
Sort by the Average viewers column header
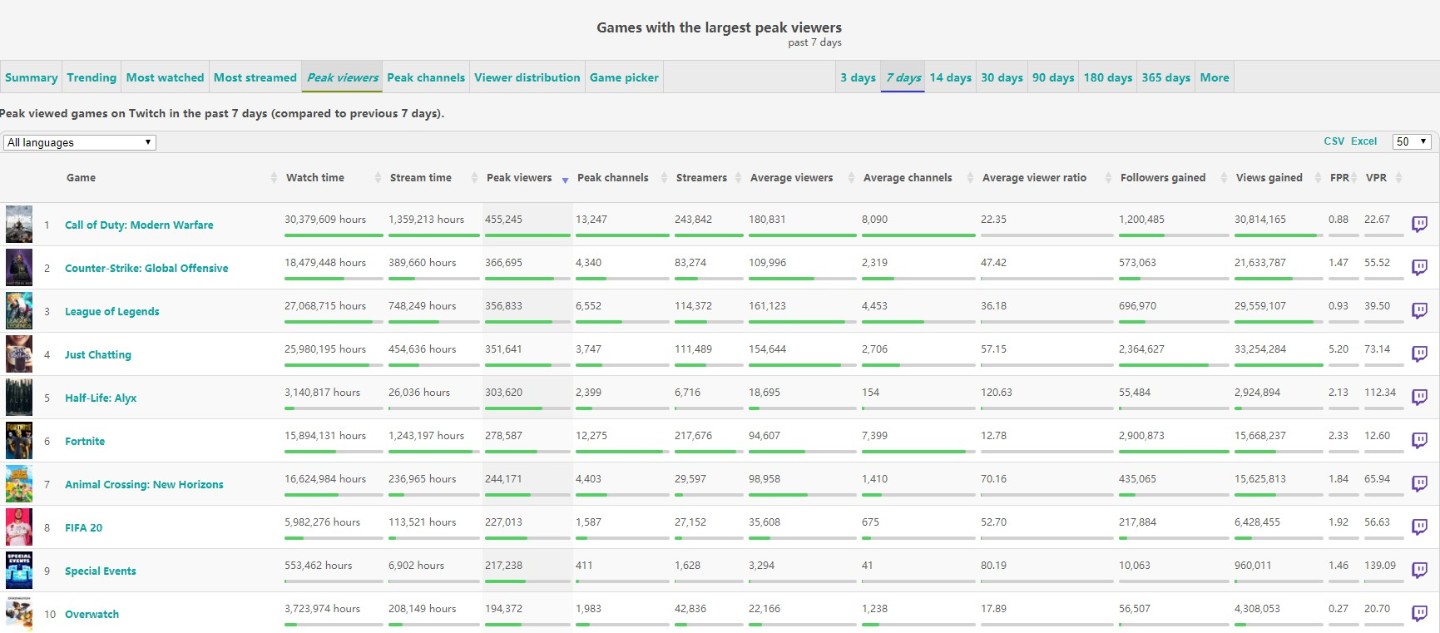click(x=791, y=178)
